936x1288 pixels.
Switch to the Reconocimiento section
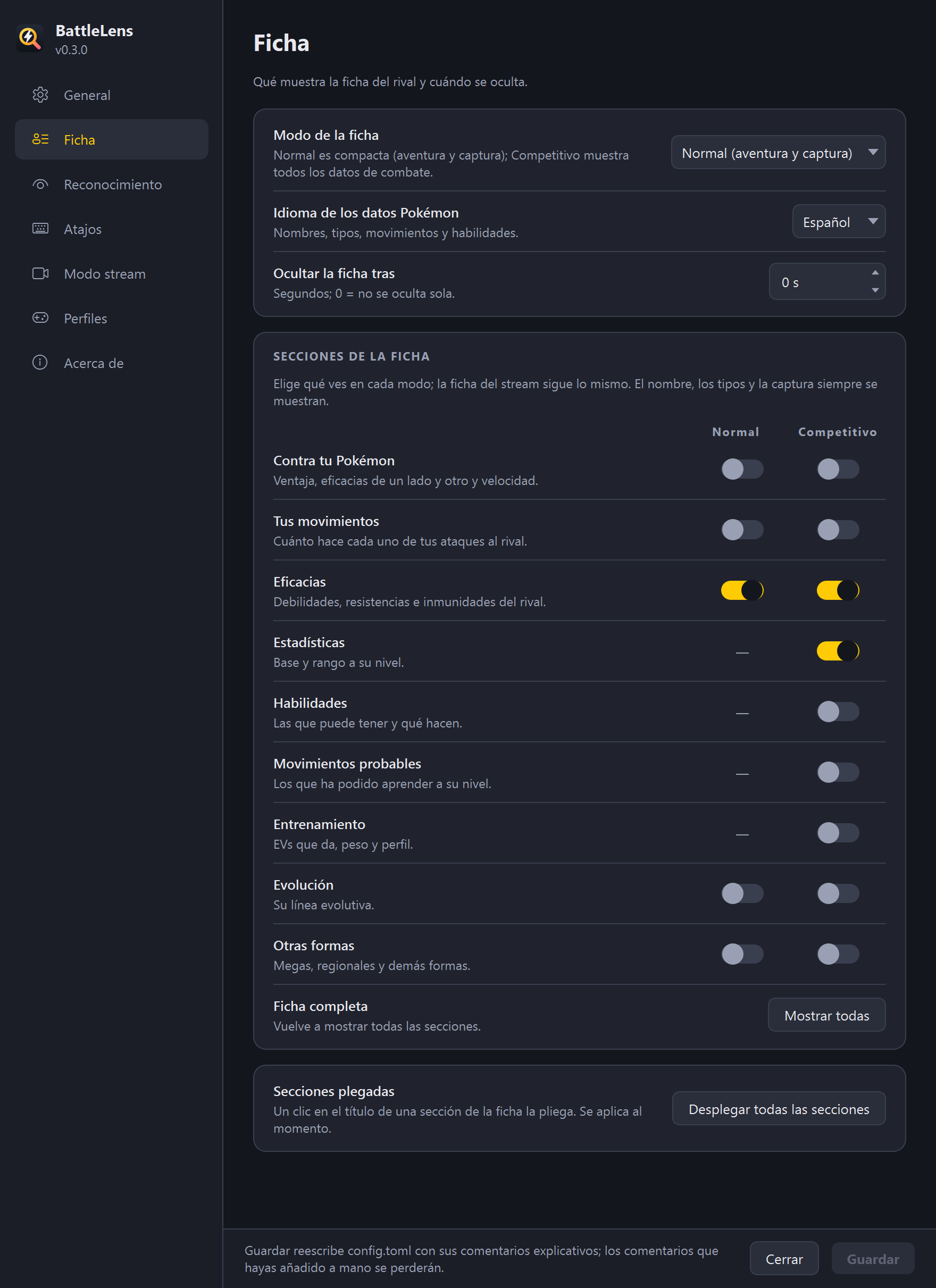point(111,184)
